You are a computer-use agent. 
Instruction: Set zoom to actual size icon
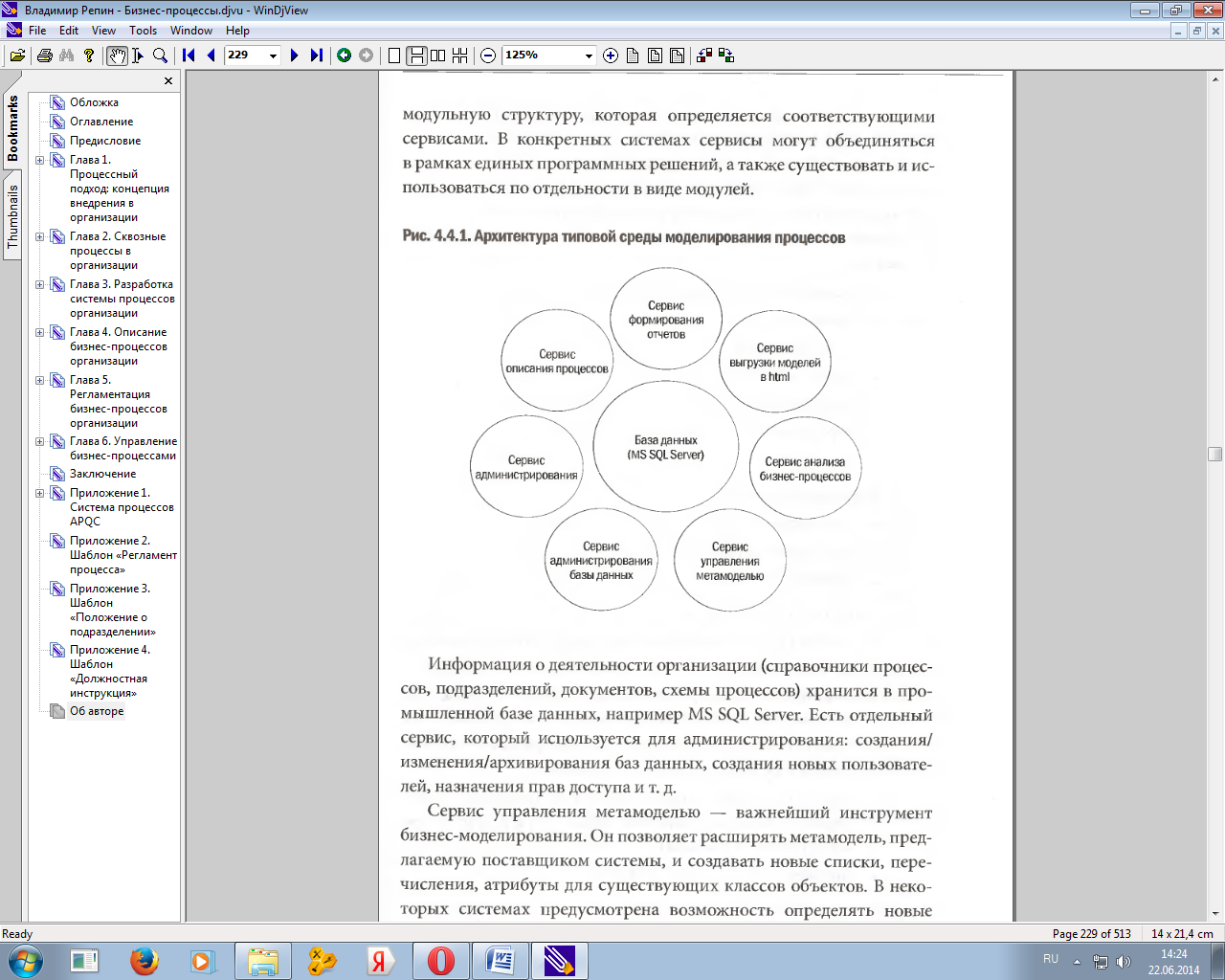[633, 56]
